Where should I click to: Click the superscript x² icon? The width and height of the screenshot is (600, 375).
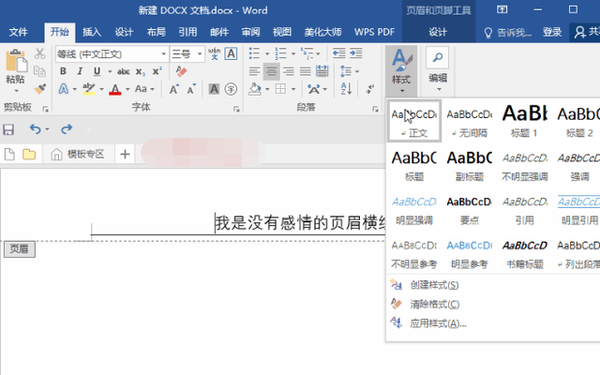tap(157, 71)
